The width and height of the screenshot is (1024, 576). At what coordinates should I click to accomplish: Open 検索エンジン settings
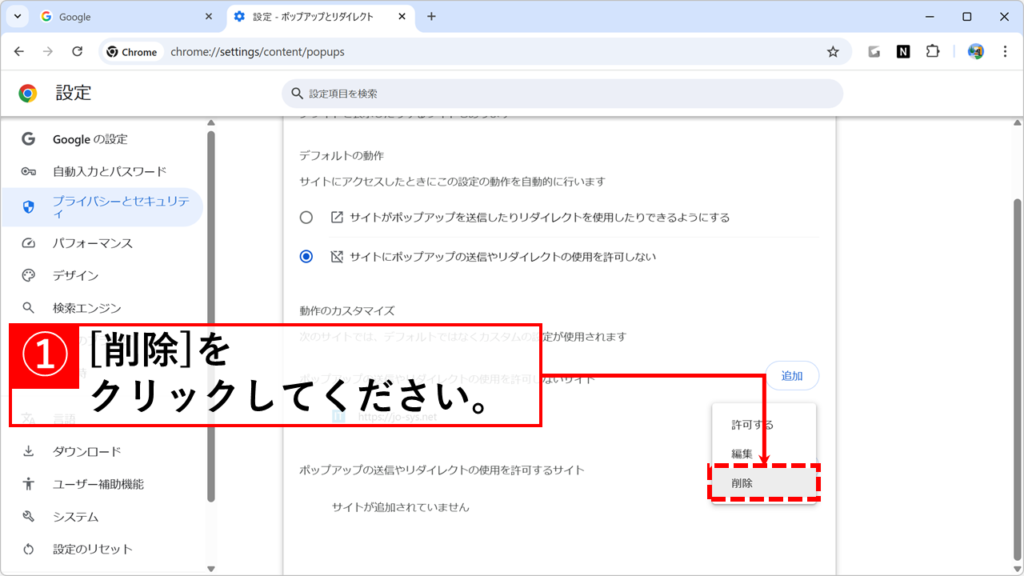(x=87, y=308)
